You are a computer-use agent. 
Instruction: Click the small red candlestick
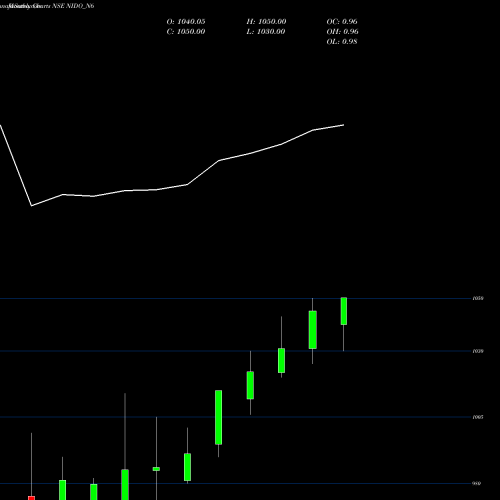tap(31, 498)
